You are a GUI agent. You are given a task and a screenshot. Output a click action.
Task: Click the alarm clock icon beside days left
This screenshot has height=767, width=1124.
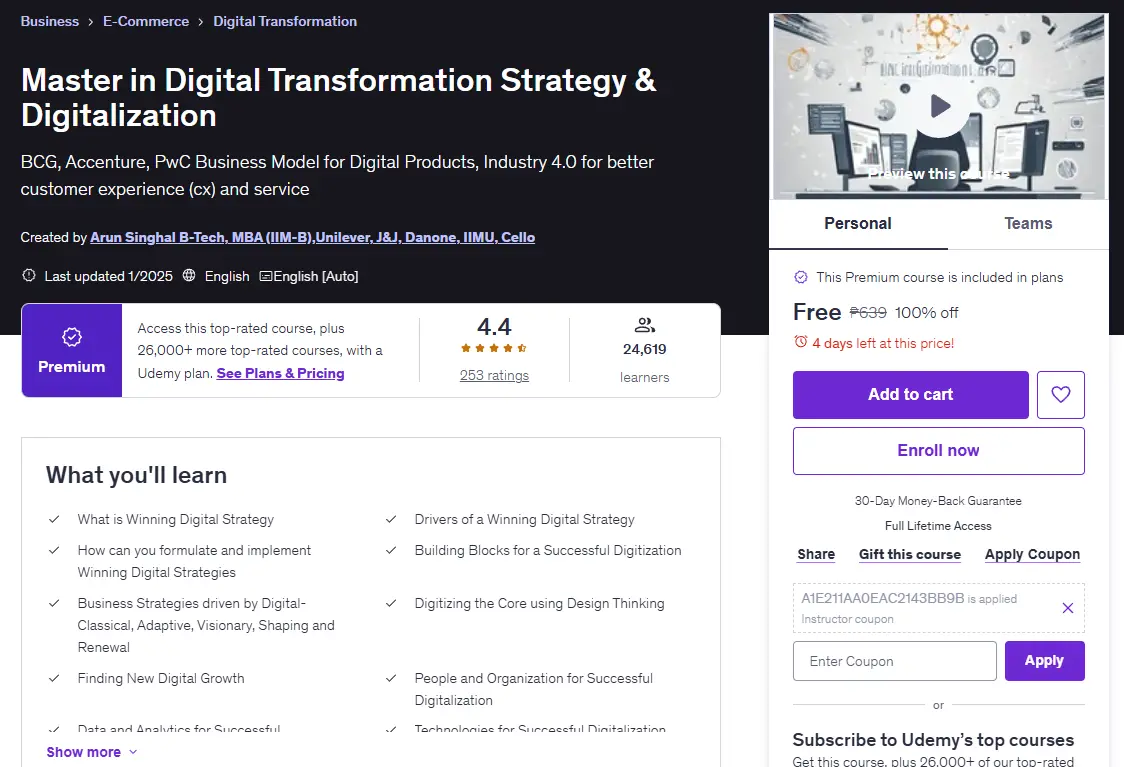(801, 342)
